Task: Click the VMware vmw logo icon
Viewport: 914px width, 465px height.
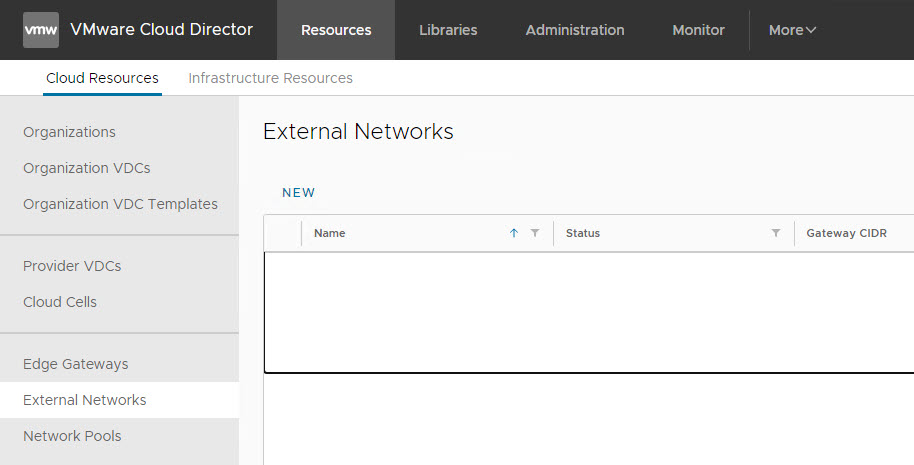Action: pos(41,30)
